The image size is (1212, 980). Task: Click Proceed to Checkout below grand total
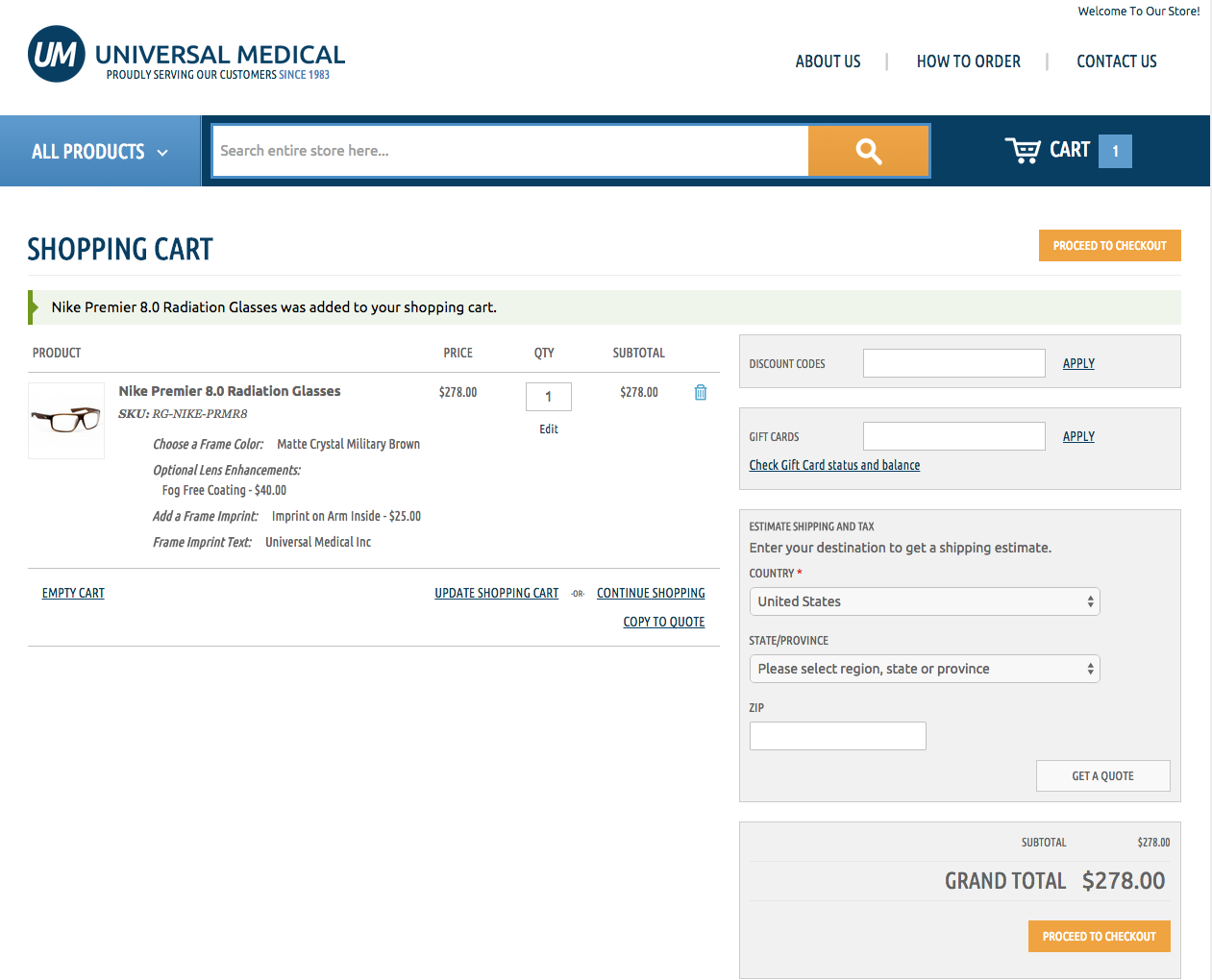coord(1100,937)
